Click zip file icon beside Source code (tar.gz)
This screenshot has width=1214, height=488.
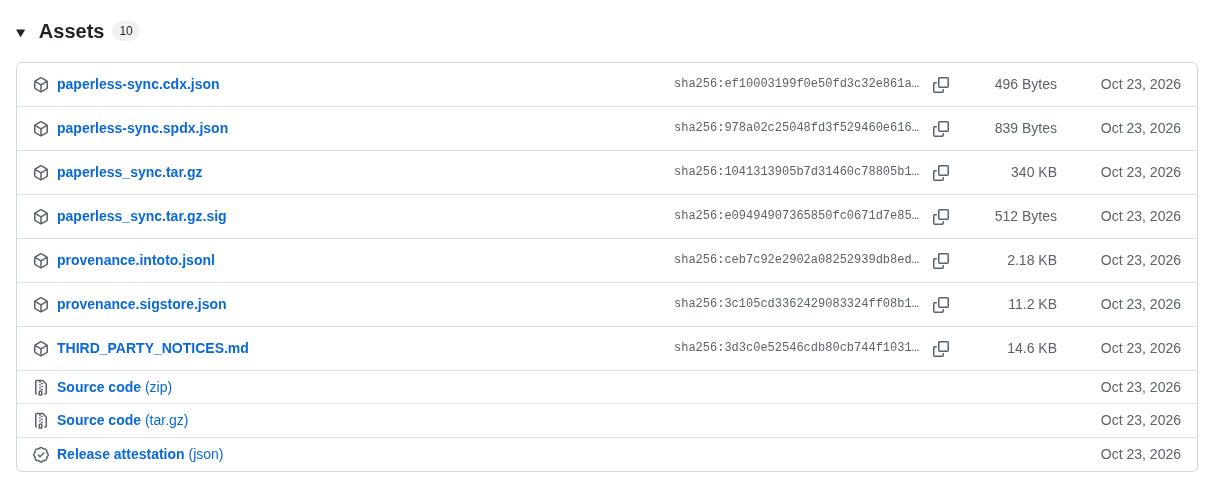point(41,421)
